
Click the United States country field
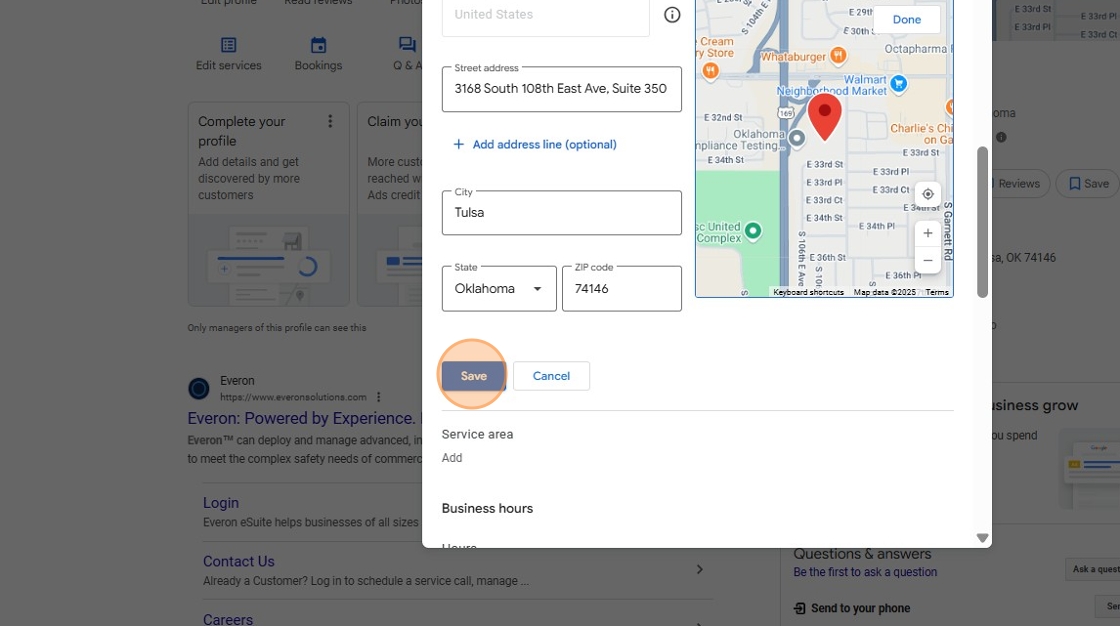pos(546,16)
